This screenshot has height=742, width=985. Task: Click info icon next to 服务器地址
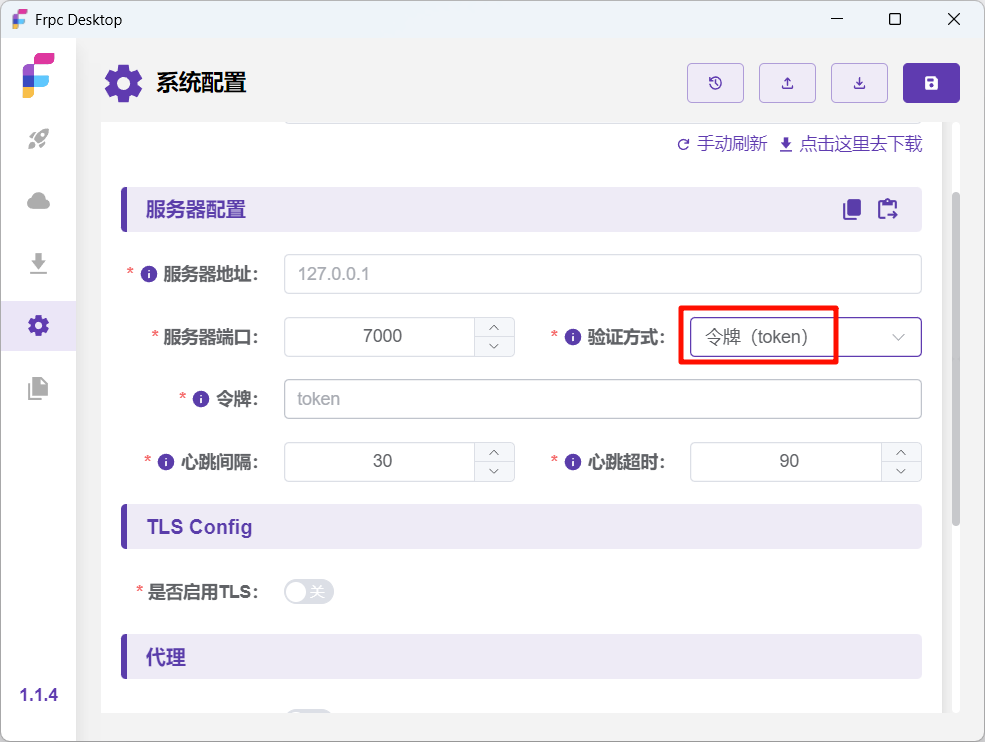coord(149,274)
